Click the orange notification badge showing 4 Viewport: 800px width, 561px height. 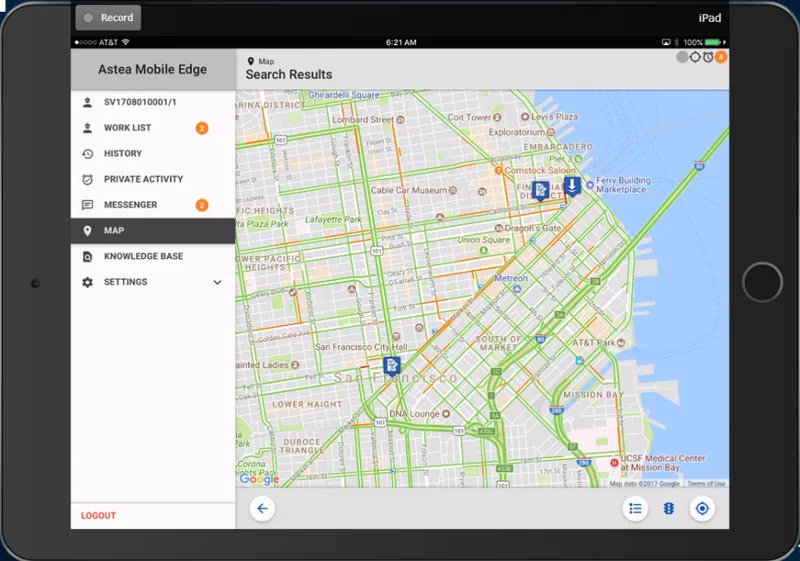point(721,57)
